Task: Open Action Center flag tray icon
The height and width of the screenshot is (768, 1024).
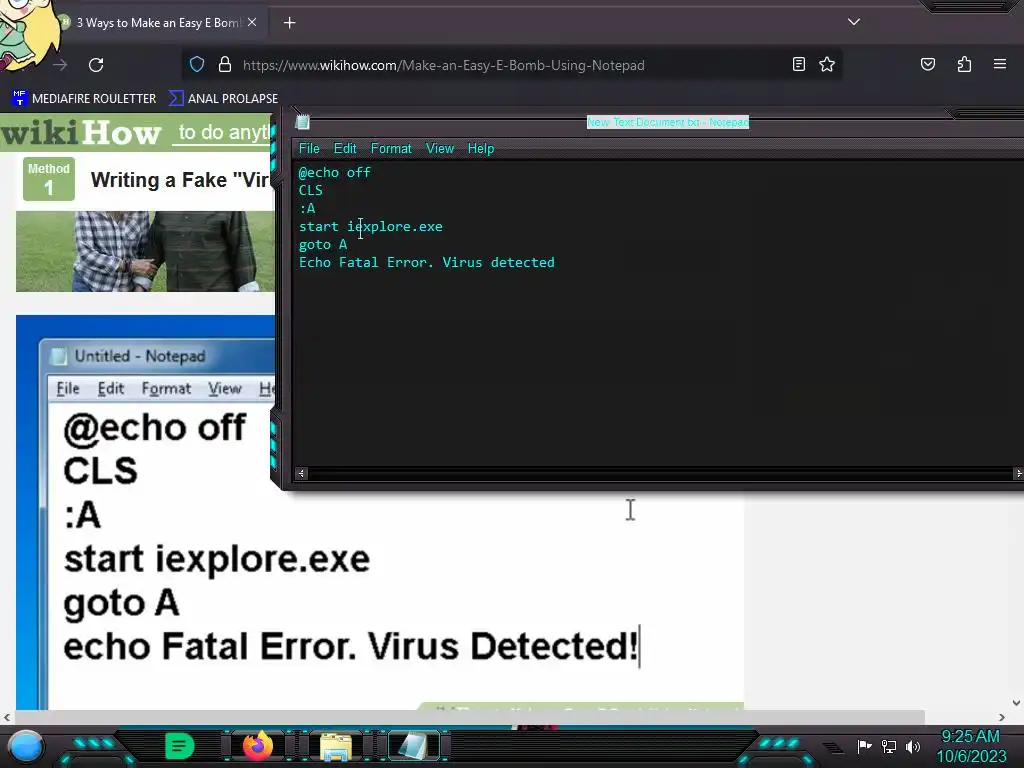Action: (x=864, y=746)
